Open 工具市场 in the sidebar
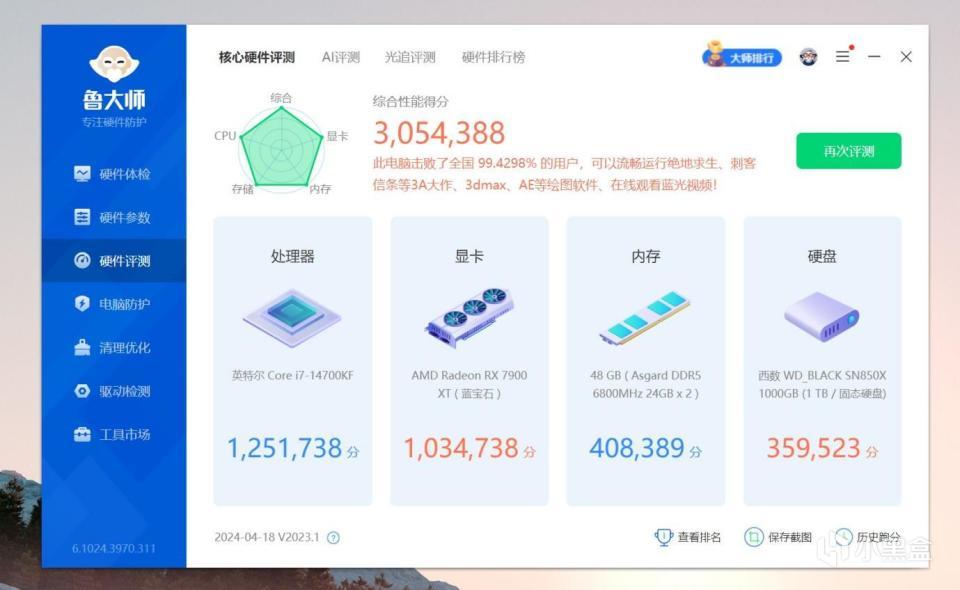This screenshot has width=960, height=590. (x=113, y=435)
